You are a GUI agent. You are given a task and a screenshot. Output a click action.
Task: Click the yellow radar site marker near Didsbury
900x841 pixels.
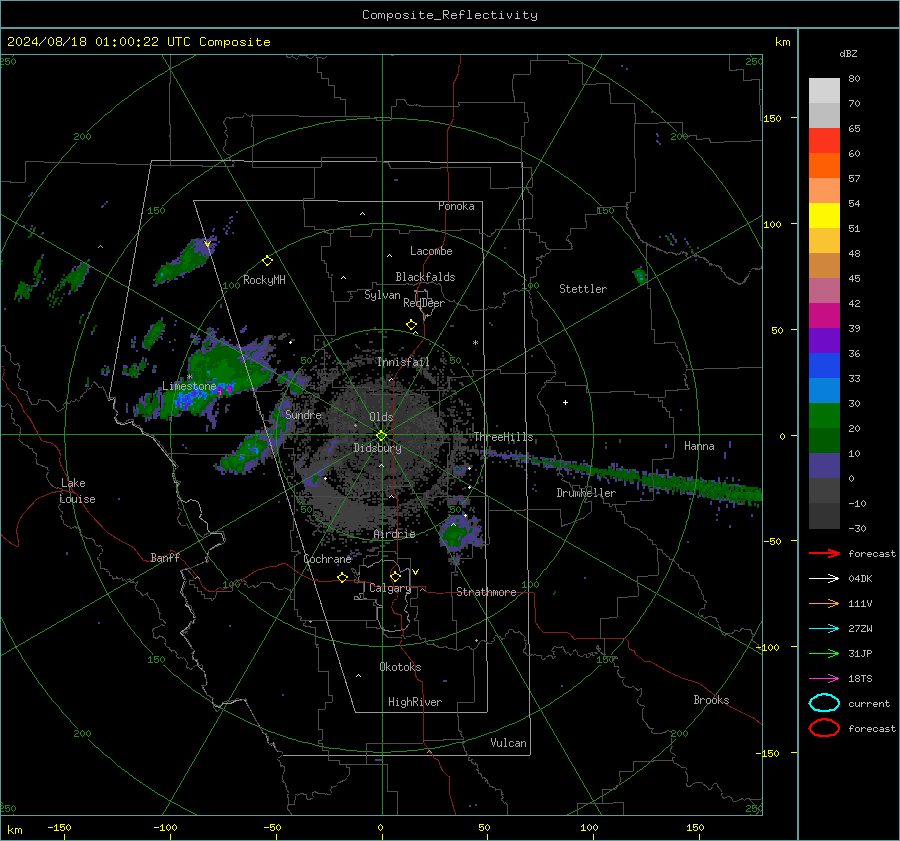[382, 436]
